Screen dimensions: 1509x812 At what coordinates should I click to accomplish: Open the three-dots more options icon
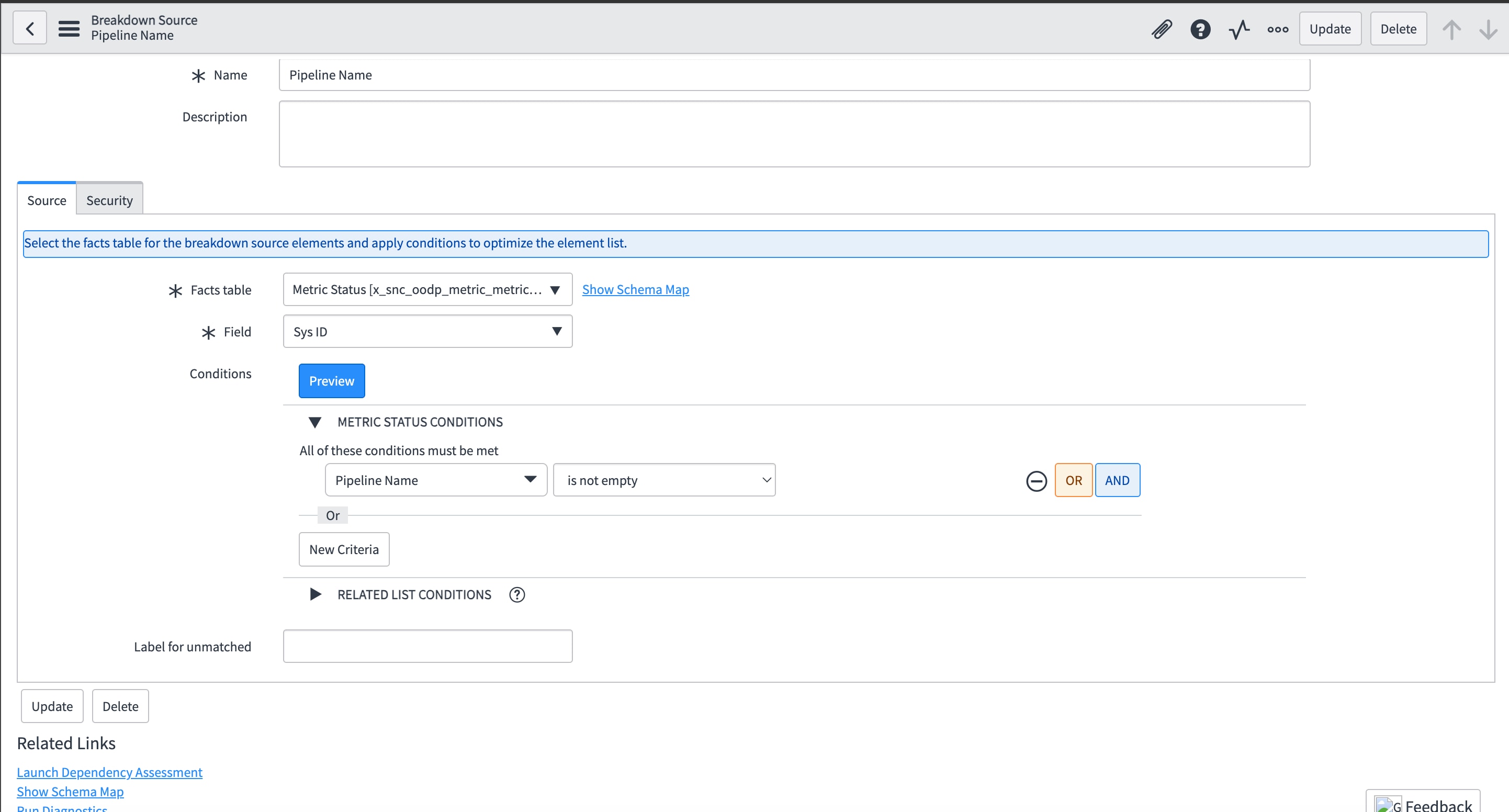pyautogui.click(x=1277, y=29)
